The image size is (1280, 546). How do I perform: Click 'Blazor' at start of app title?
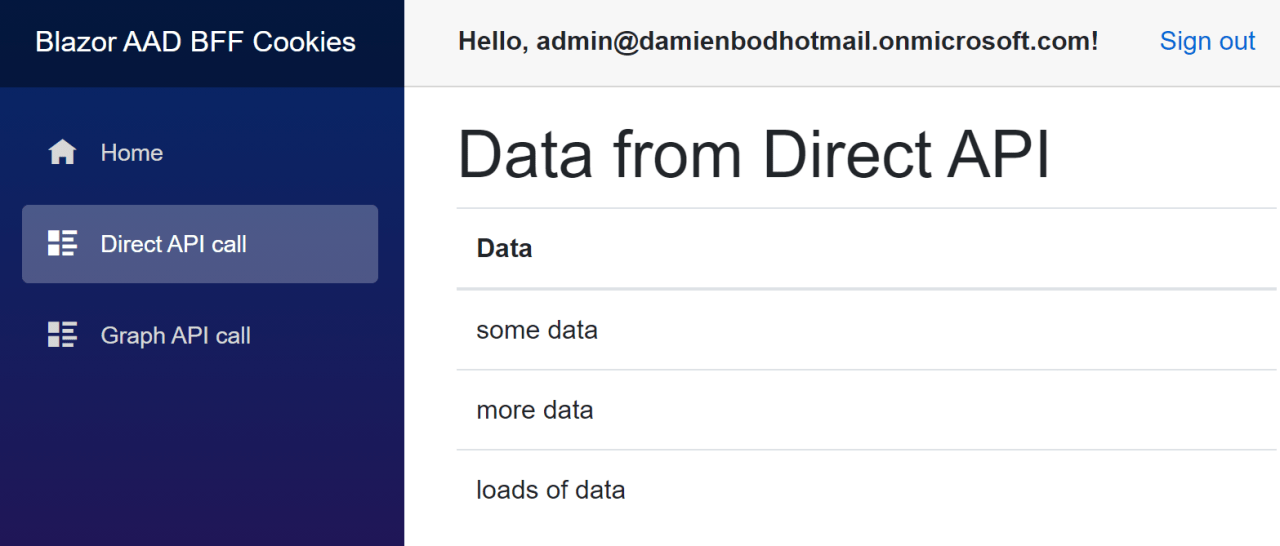point(69,42)
